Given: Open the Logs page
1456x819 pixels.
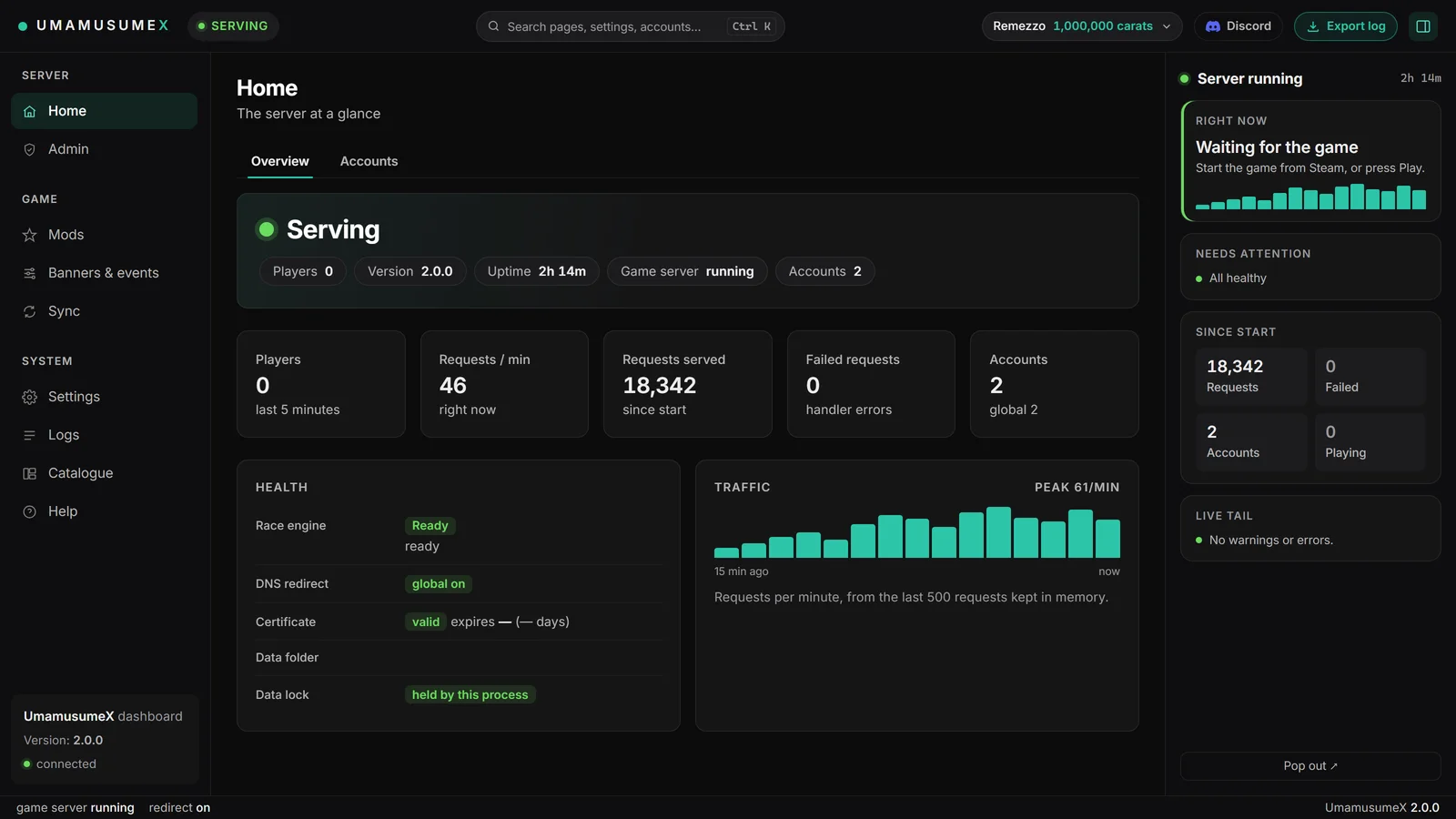Looking at the screenshot, I should tap(104, 435).
